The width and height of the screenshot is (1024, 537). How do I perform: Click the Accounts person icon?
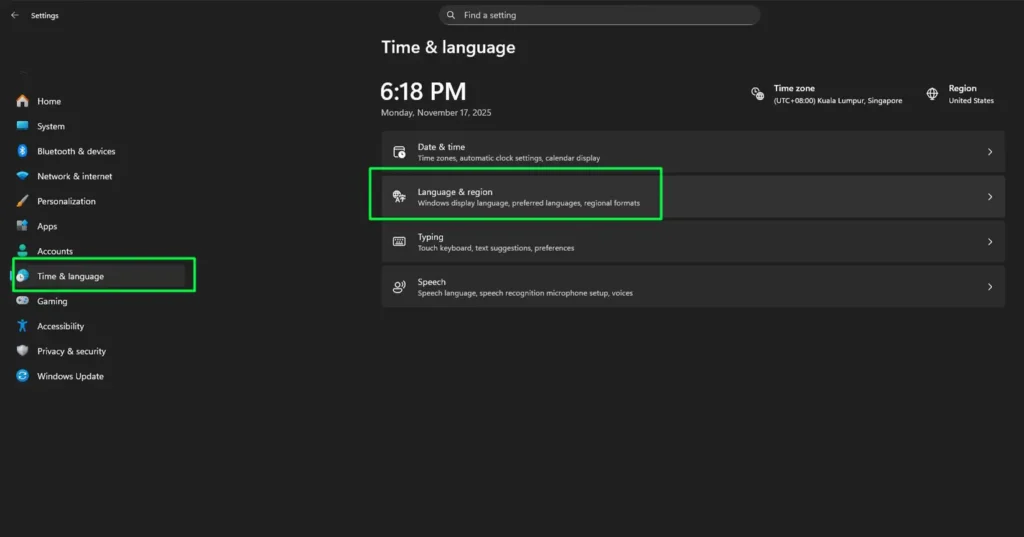click(x=22, y=251)
